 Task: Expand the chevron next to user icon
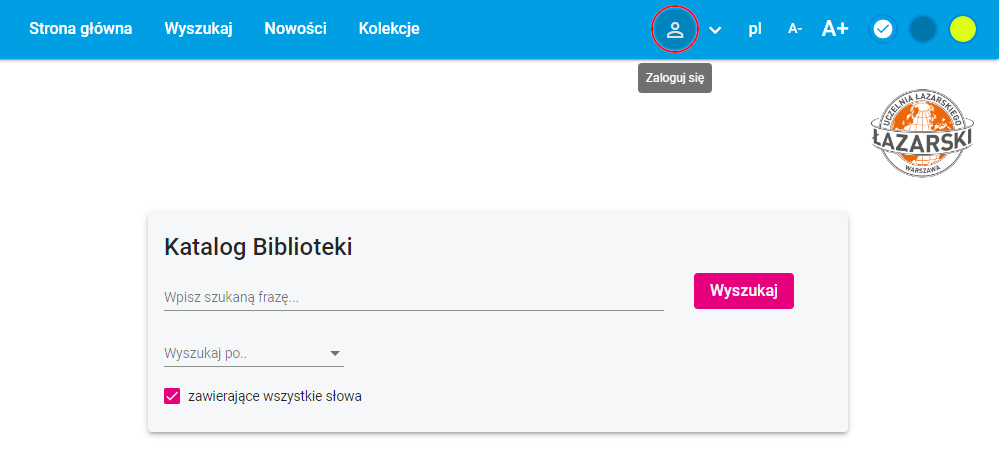coord(715,30)
